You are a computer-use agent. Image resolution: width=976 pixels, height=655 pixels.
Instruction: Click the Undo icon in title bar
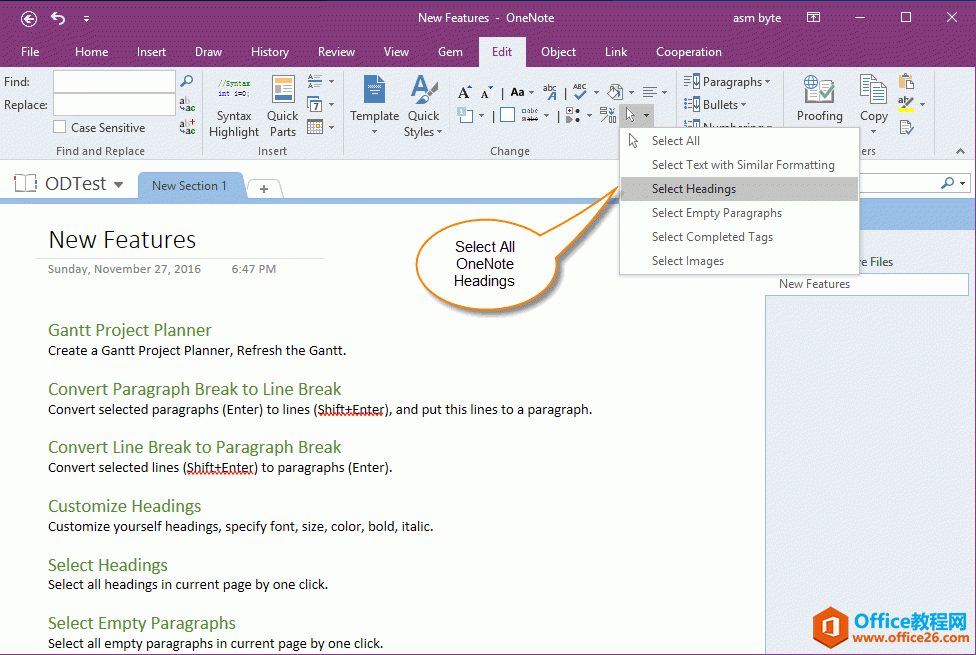pos(58,18)
